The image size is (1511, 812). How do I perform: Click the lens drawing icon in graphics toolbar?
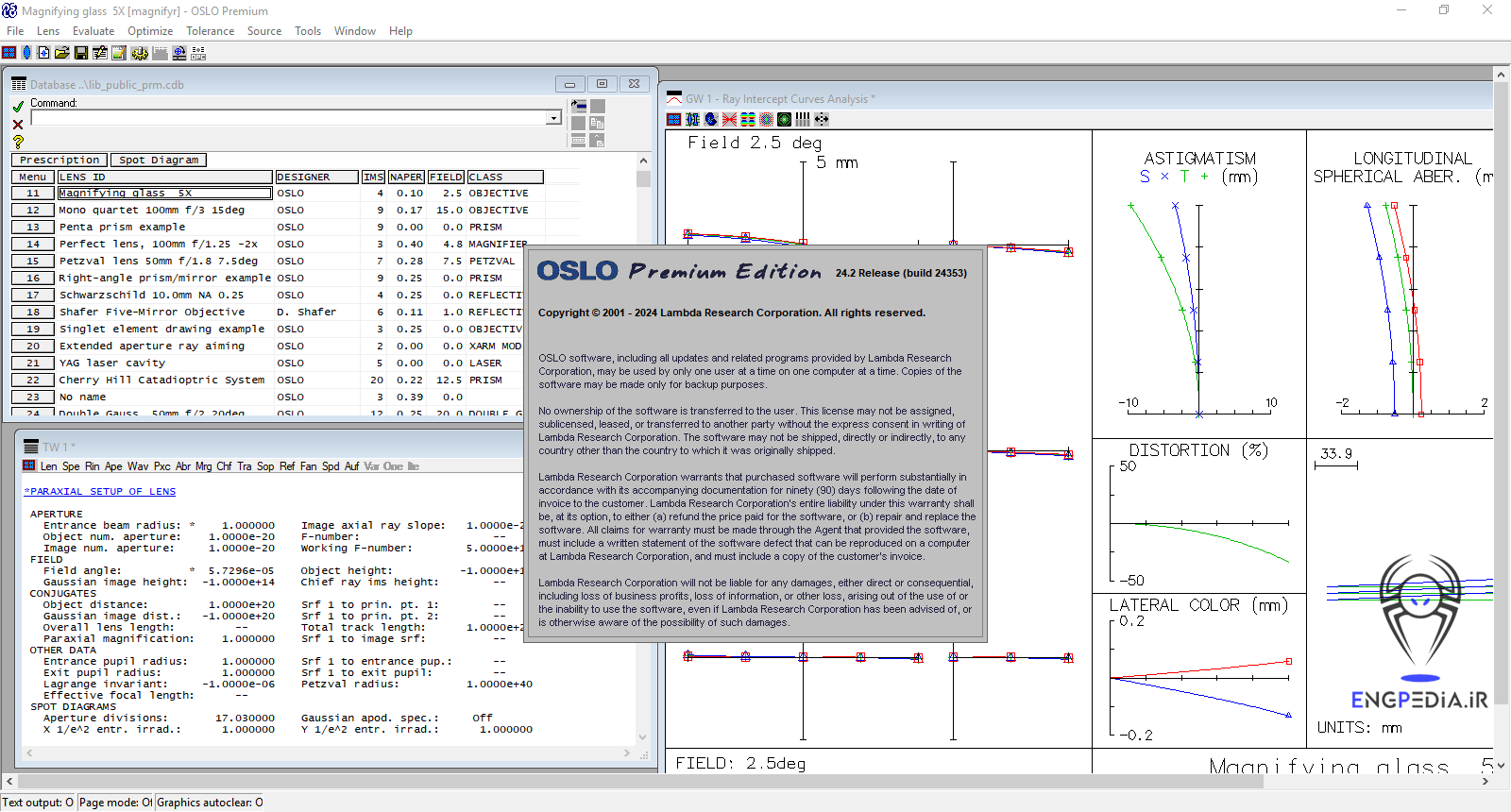(x=692, y=119)
